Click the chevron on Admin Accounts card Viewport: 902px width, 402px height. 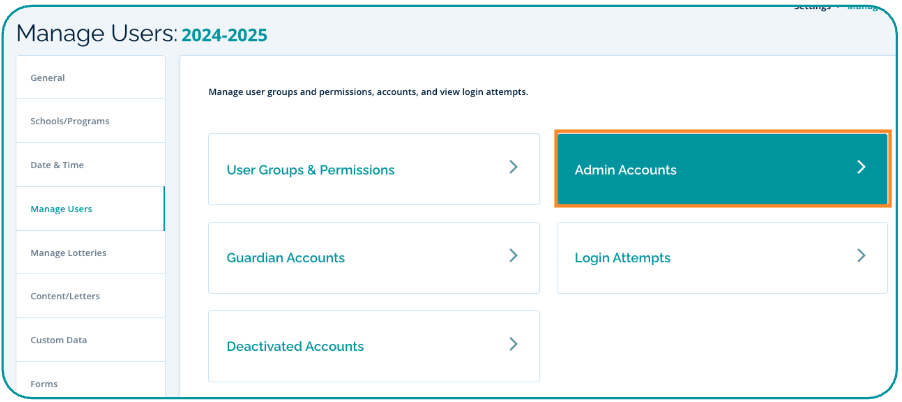[x=861, y=168]
